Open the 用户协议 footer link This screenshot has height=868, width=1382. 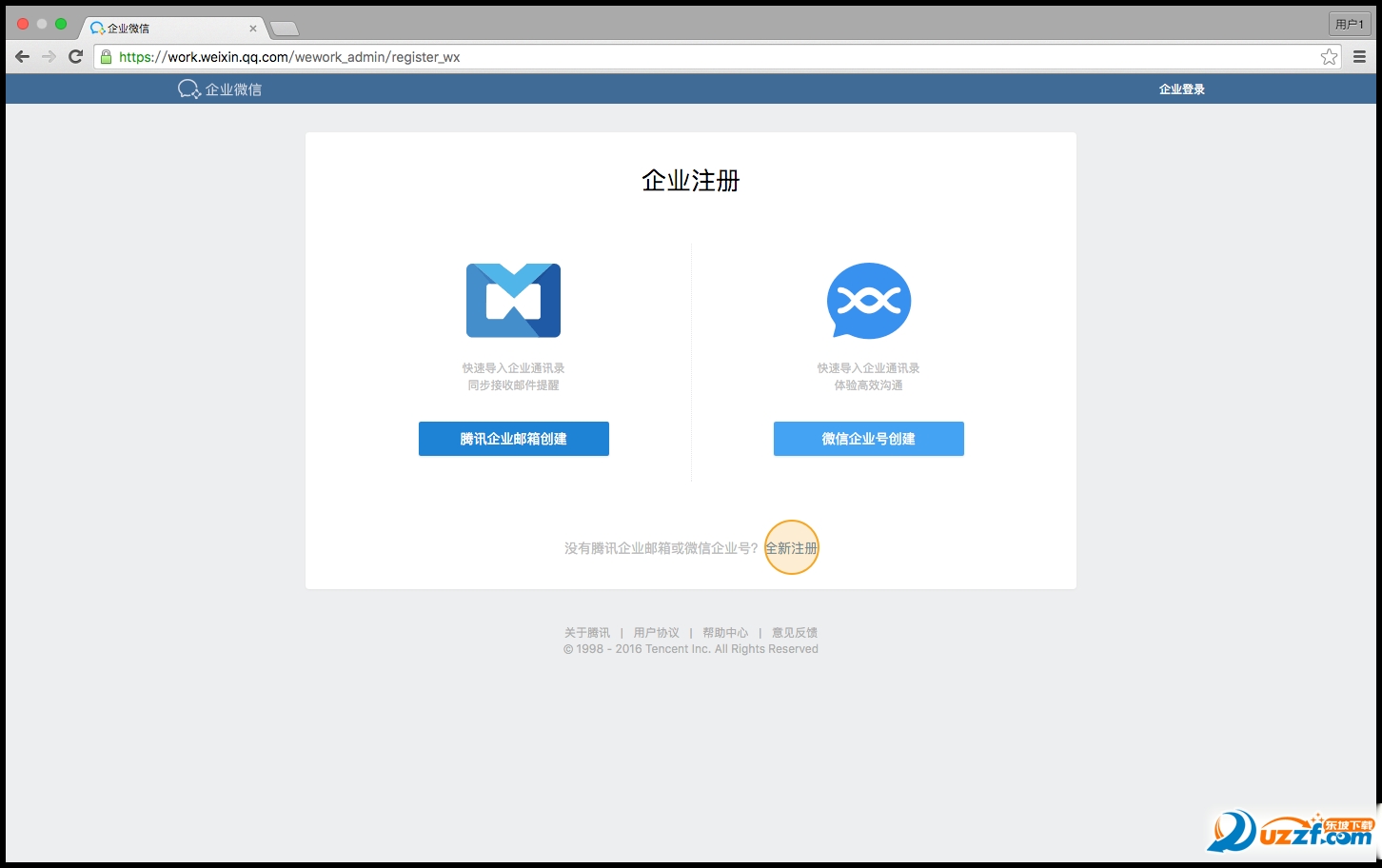pyautogui.click(x=657, y=633)
